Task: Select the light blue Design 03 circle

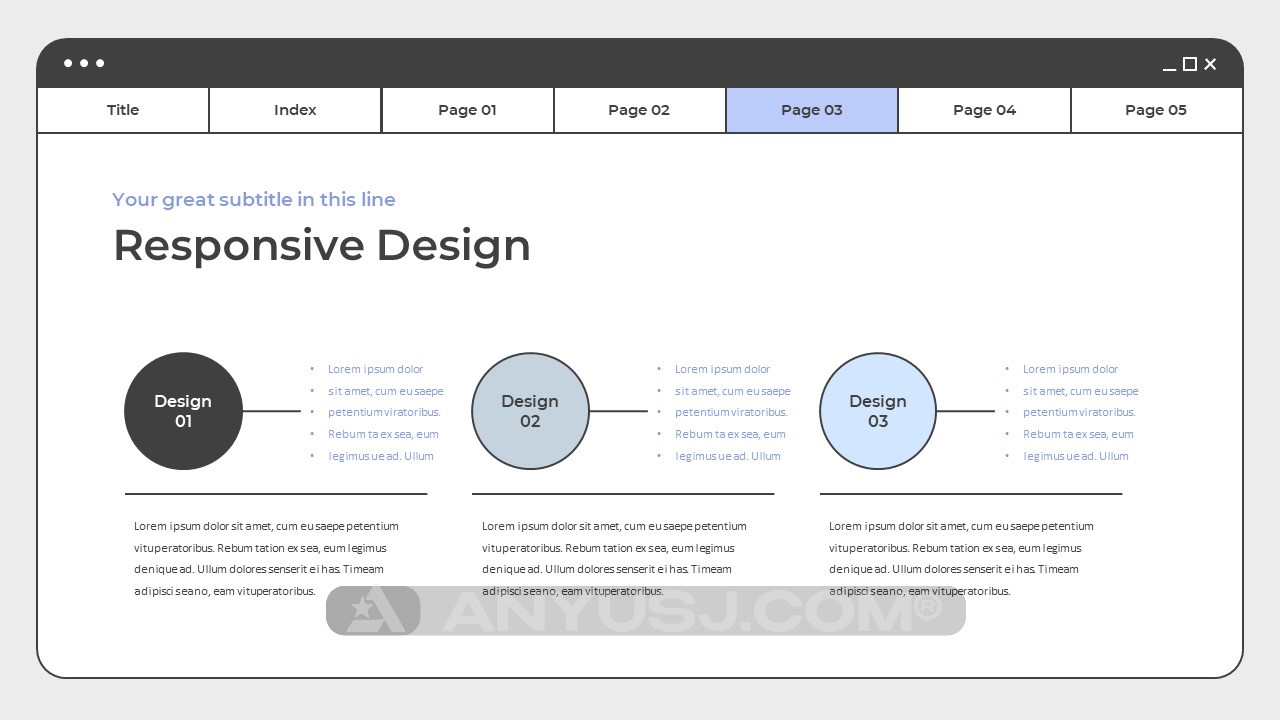Action: click(878, 411)
